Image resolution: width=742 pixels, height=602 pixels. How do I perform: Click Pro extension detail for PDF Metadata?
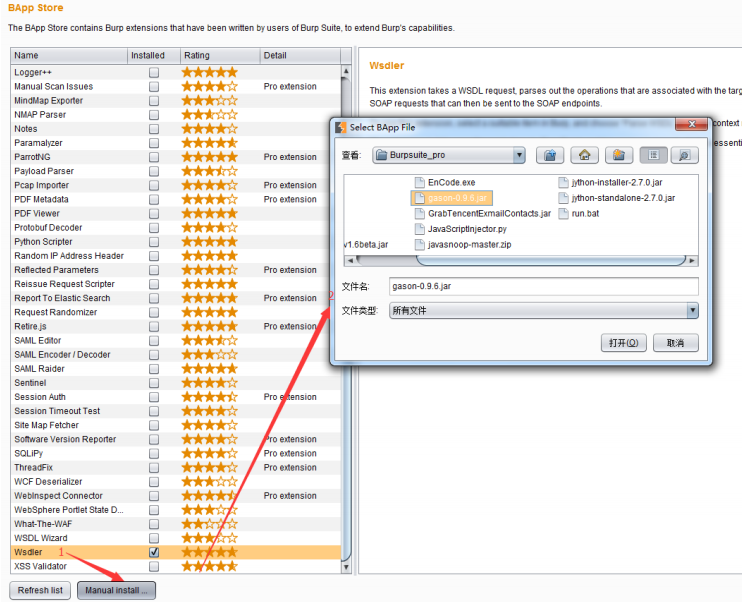click(x=290, y=199)
